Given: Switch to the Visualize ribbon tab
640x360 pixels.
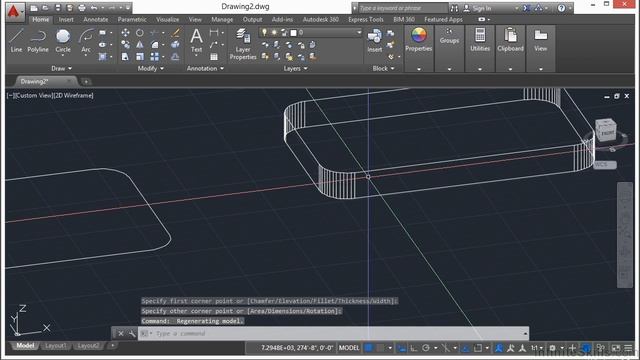Looking at the screenshot, I should click(x=168, y=19).
